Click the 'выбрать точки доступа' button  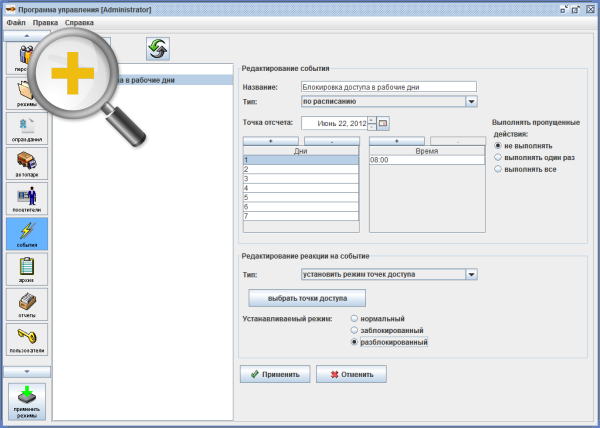(x=307, y=298)
